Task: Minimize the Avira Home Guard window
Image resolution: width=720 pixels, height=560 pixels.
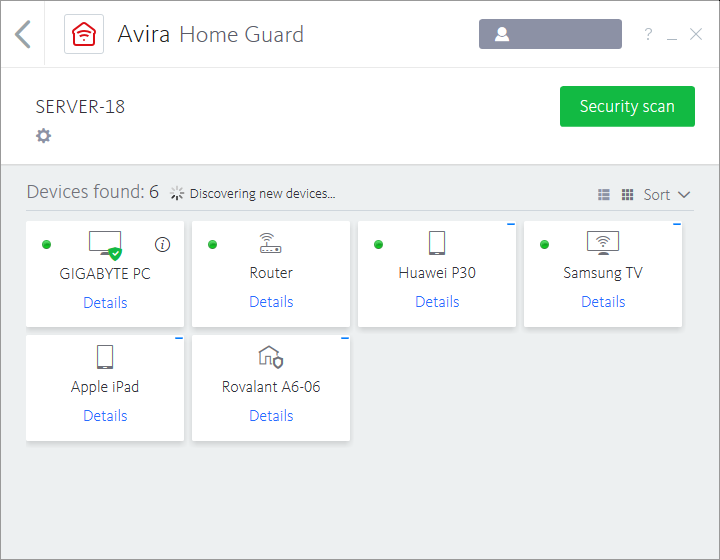Action: click(672, 39)
